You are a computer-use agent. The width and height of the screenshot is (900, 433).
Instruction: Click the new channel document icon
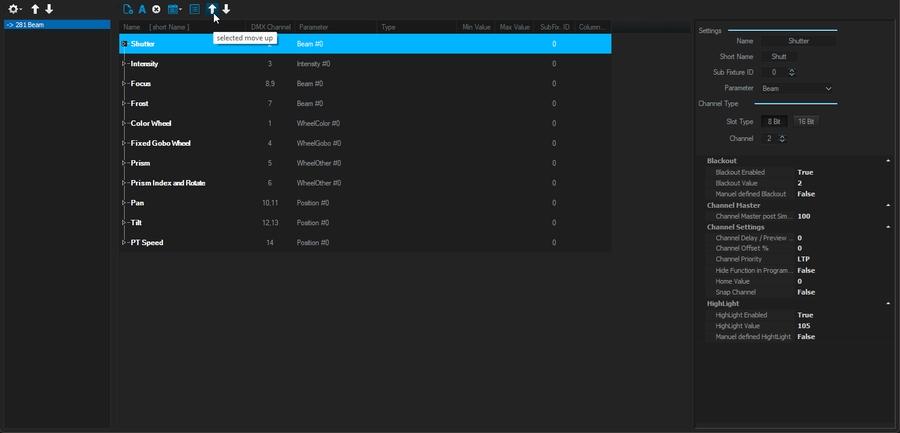click(128, 9)
